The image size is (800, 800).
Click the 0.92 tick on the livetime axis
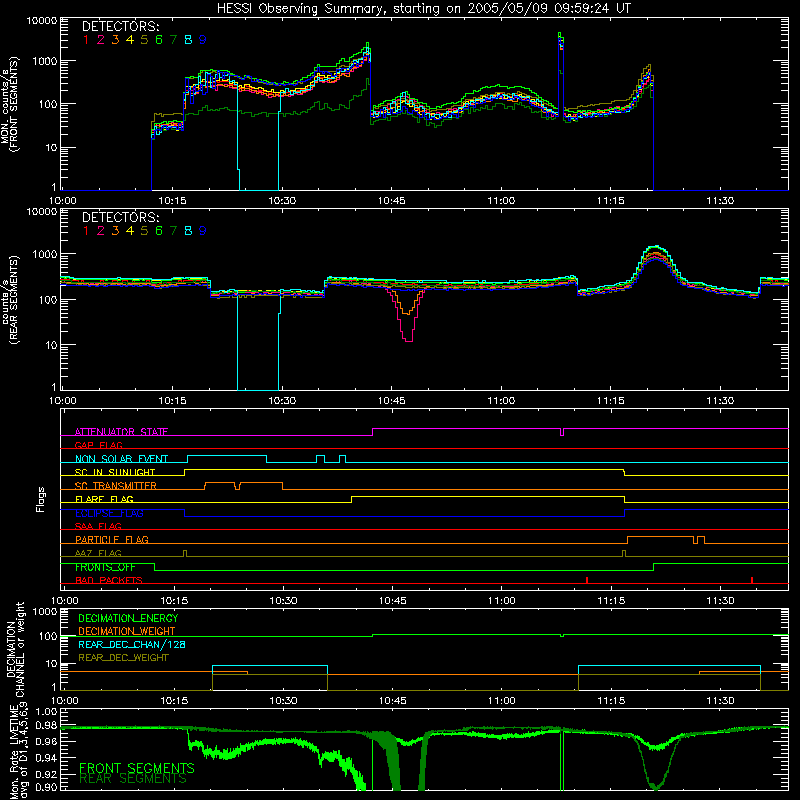46,774
